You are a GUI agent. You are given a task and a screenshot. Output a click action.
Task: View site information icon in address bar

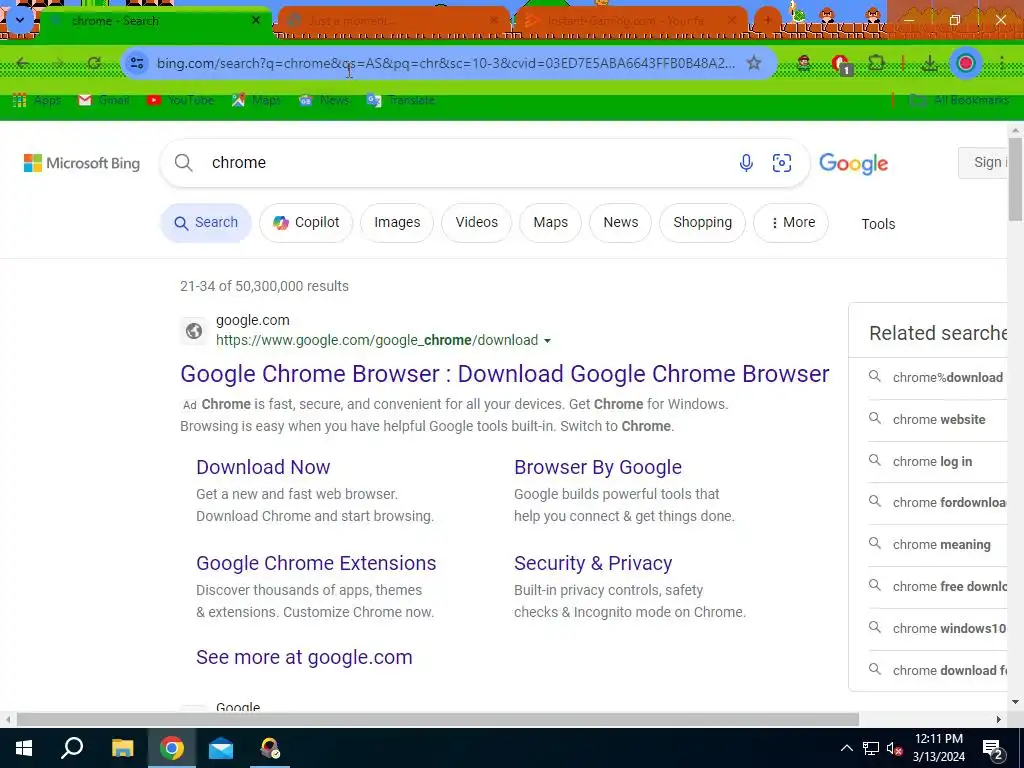pos(136,63)
